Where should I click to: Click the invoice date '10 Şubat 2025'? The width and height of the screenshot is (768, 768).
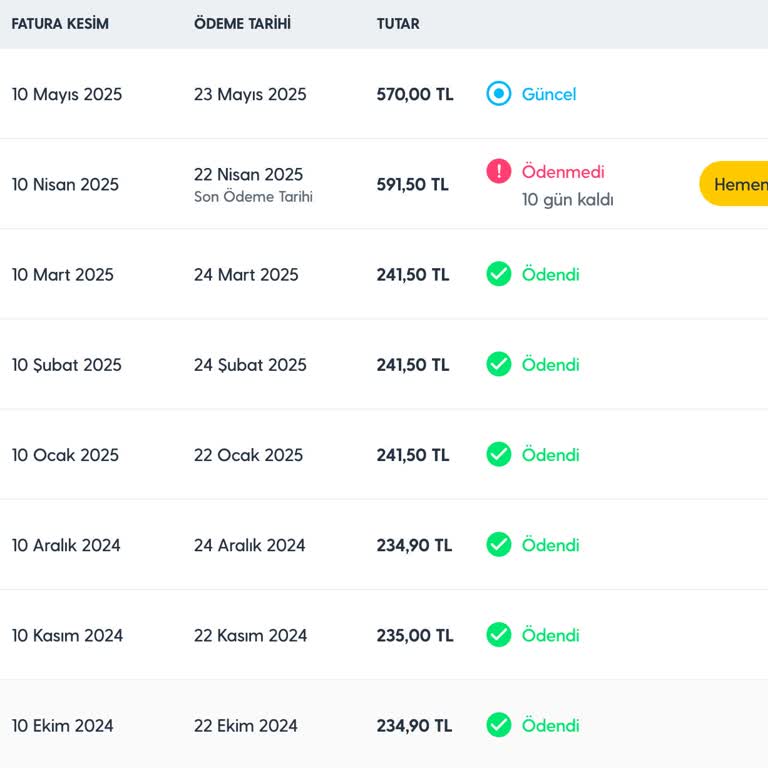point(67,365)
